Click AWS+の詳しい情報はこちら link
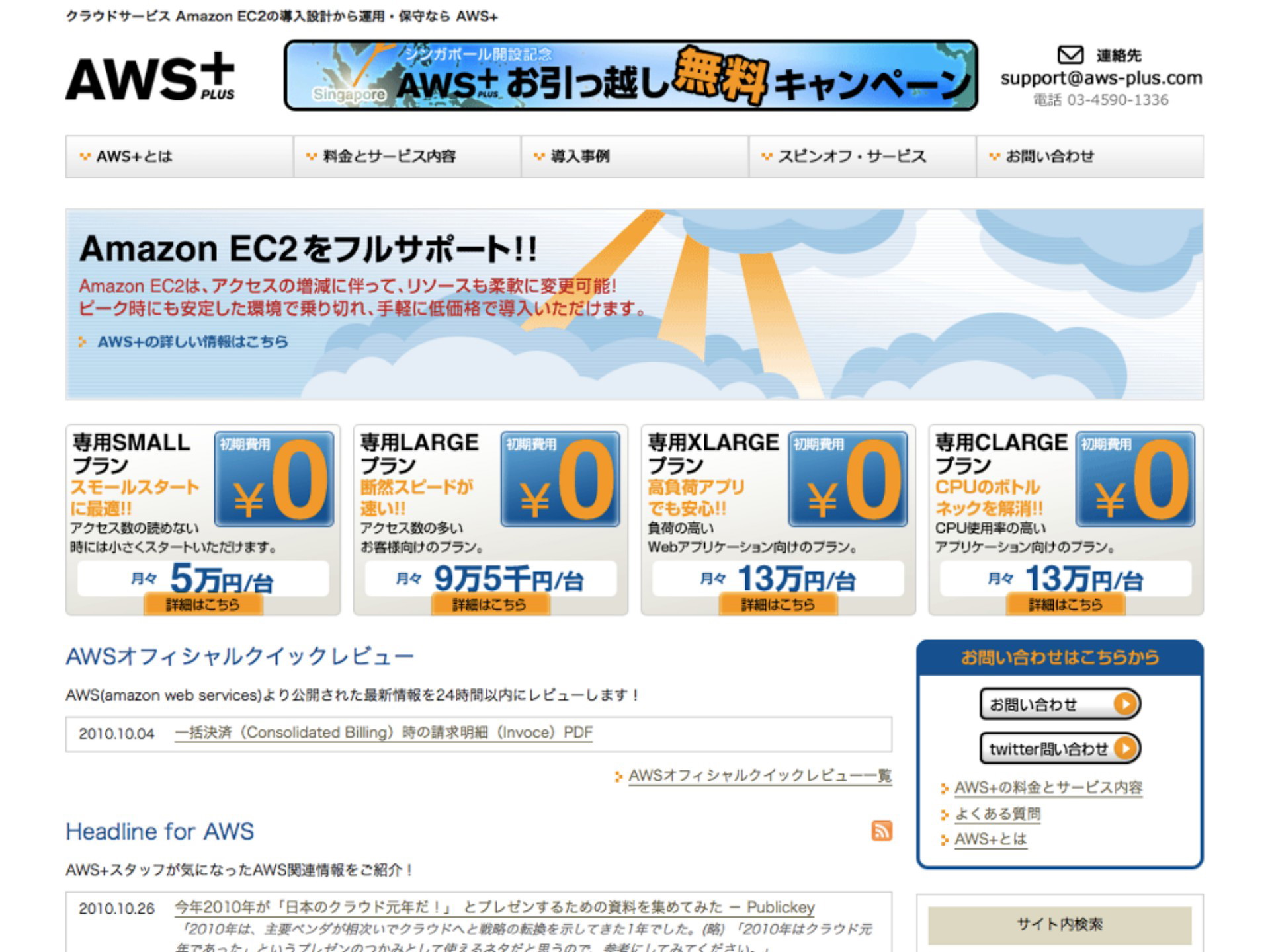 pos(192,342)
